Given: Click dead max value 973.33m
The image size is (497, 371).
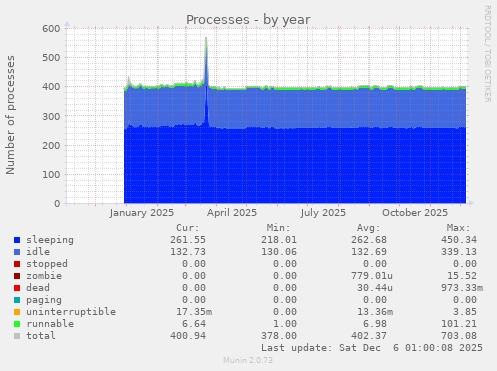Looking at the screenshot, I should click(x=462, y=288).
